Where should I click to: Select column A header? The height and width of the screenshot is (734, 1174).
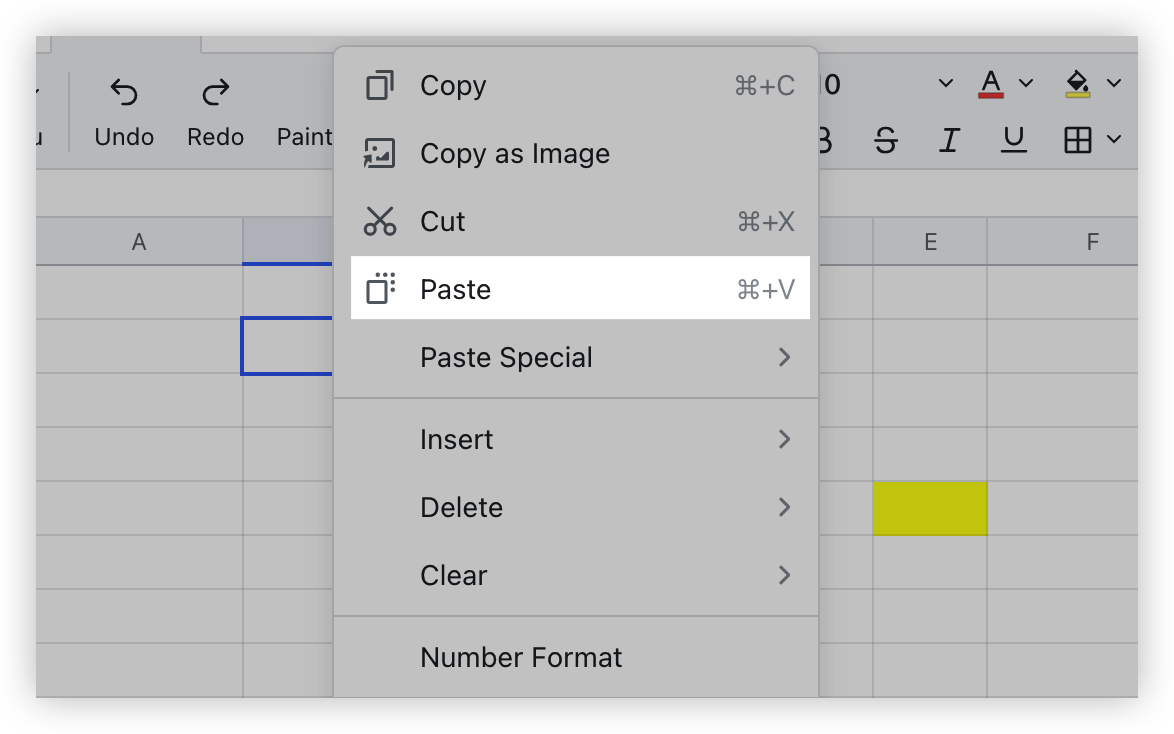(x=139, y=241)
